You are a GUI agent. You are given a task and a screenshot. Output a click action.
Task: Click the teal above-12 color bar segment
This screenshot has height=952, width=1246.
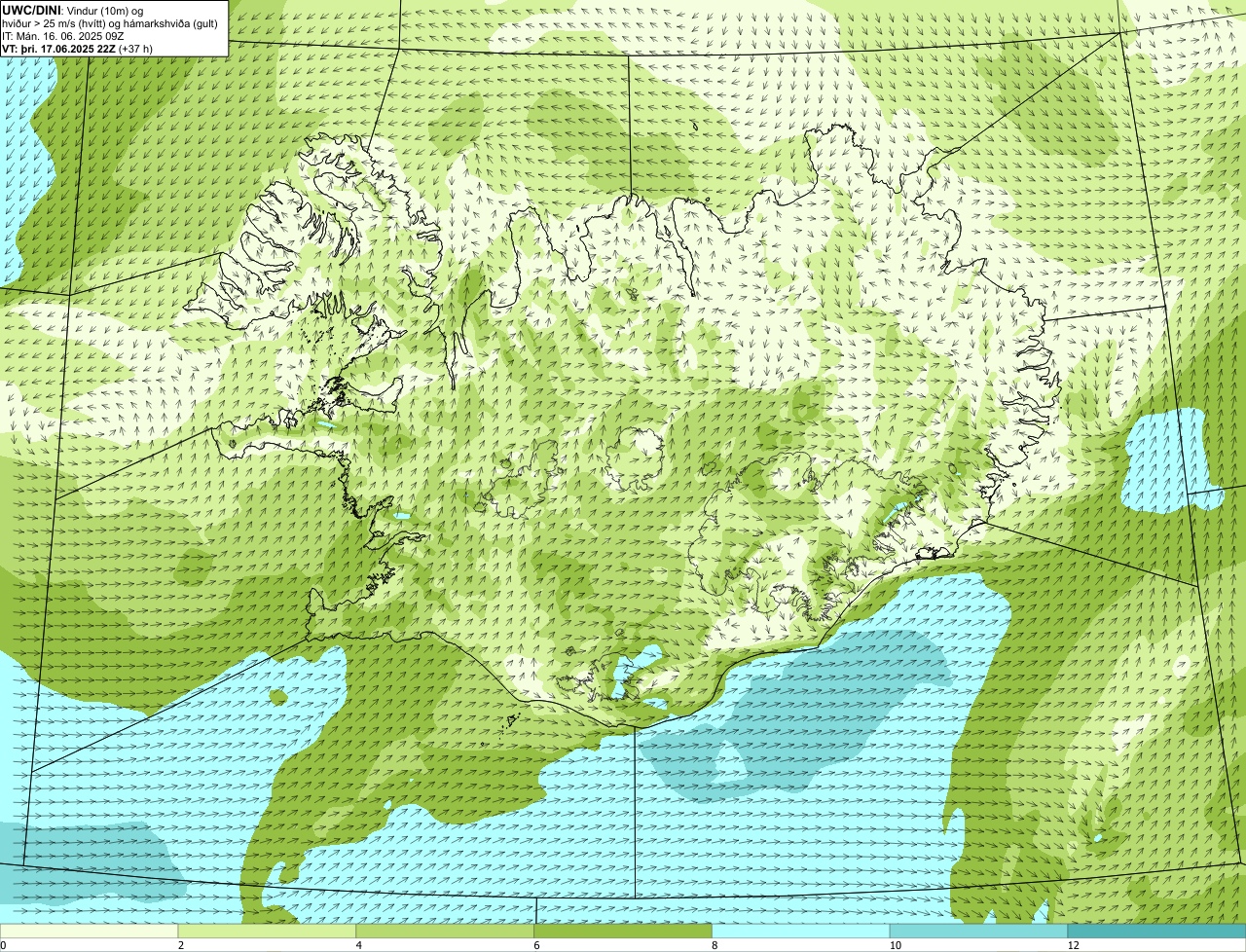click(x=1157, y=931)
